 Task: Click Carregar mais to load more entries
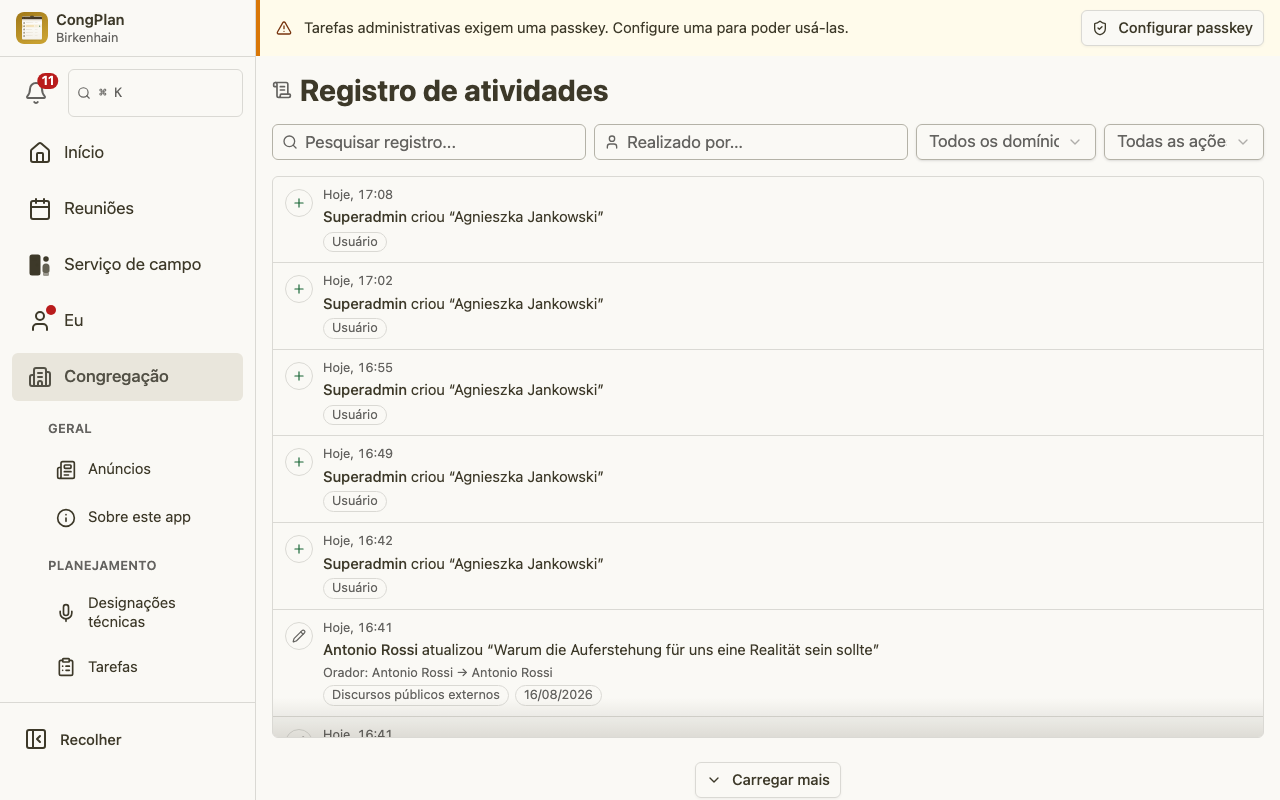768,780
